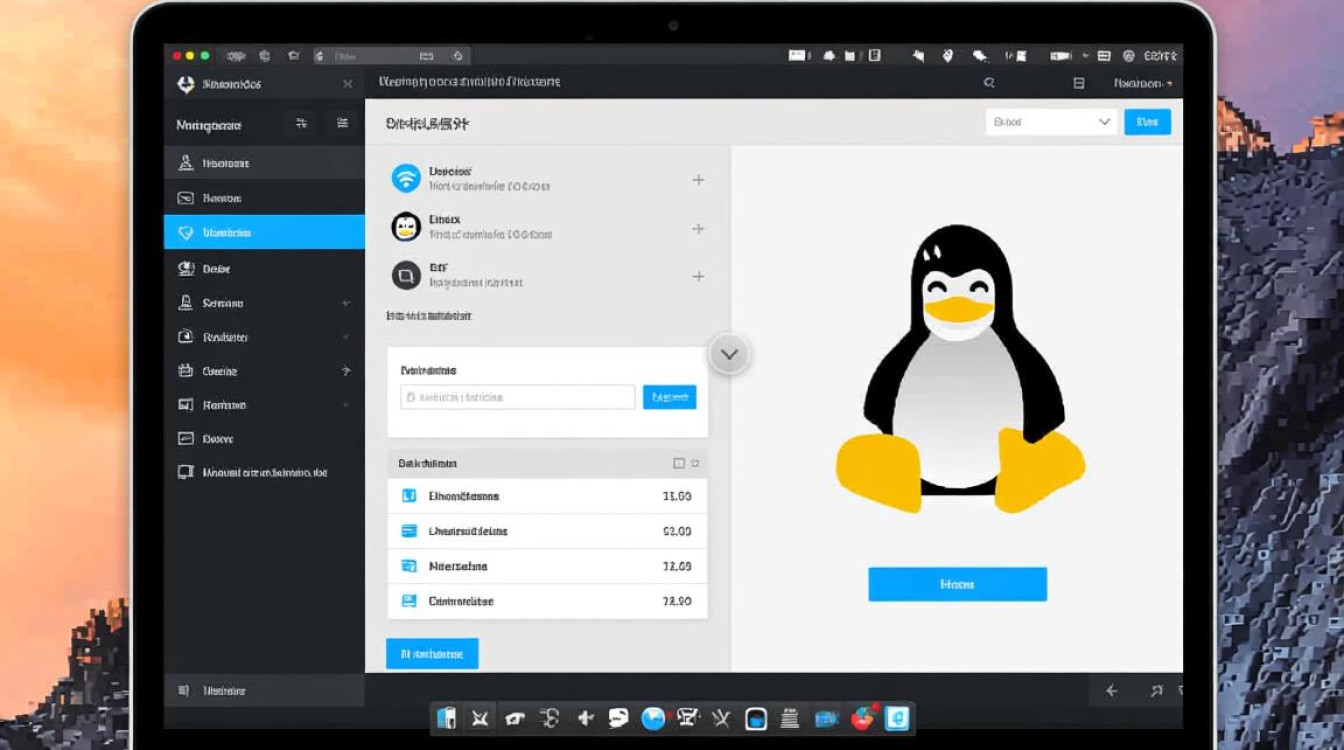
Task: Open the account dropdown in the header's right corner
Action: (1142, 84)
